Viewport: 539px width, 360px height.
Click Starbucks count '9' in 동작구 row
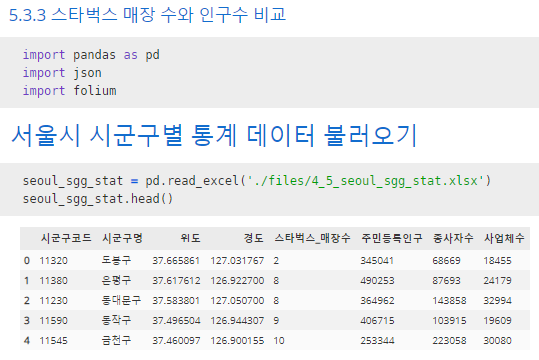pyautogui.click(x=276, y=320)
